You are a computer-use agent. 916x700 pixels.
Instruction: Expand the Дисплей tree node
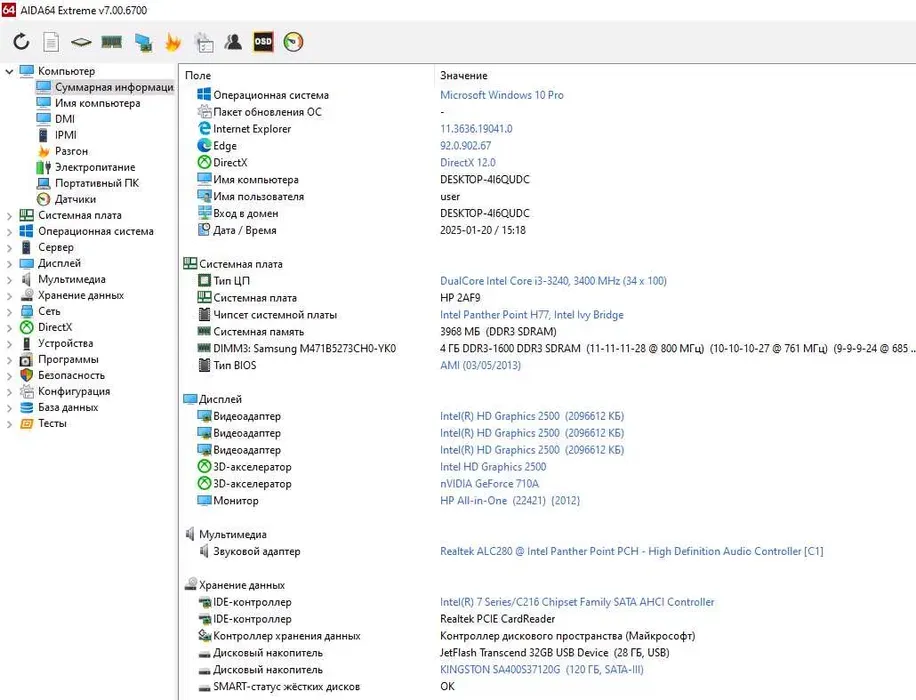9,264
